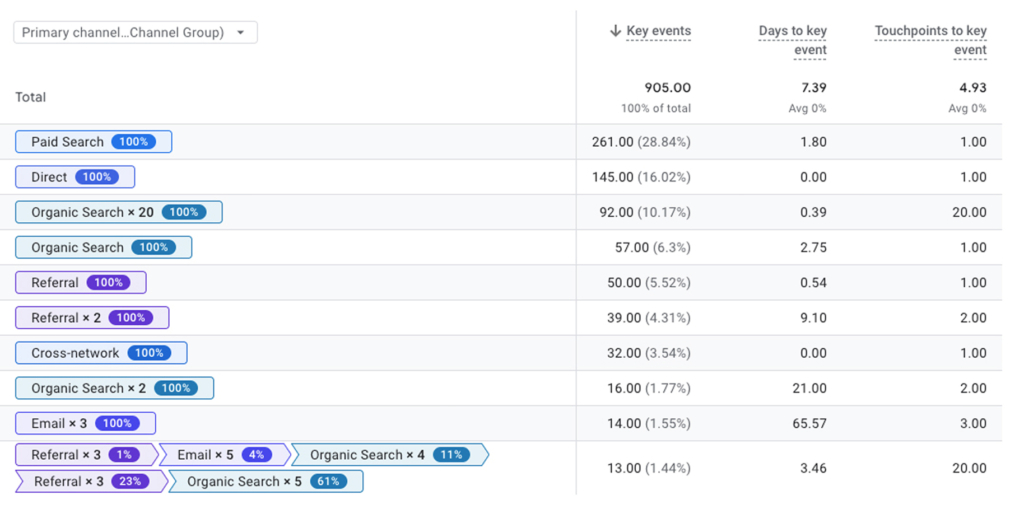Click the Organic Search 100% single-touch chip

point(103,247)
